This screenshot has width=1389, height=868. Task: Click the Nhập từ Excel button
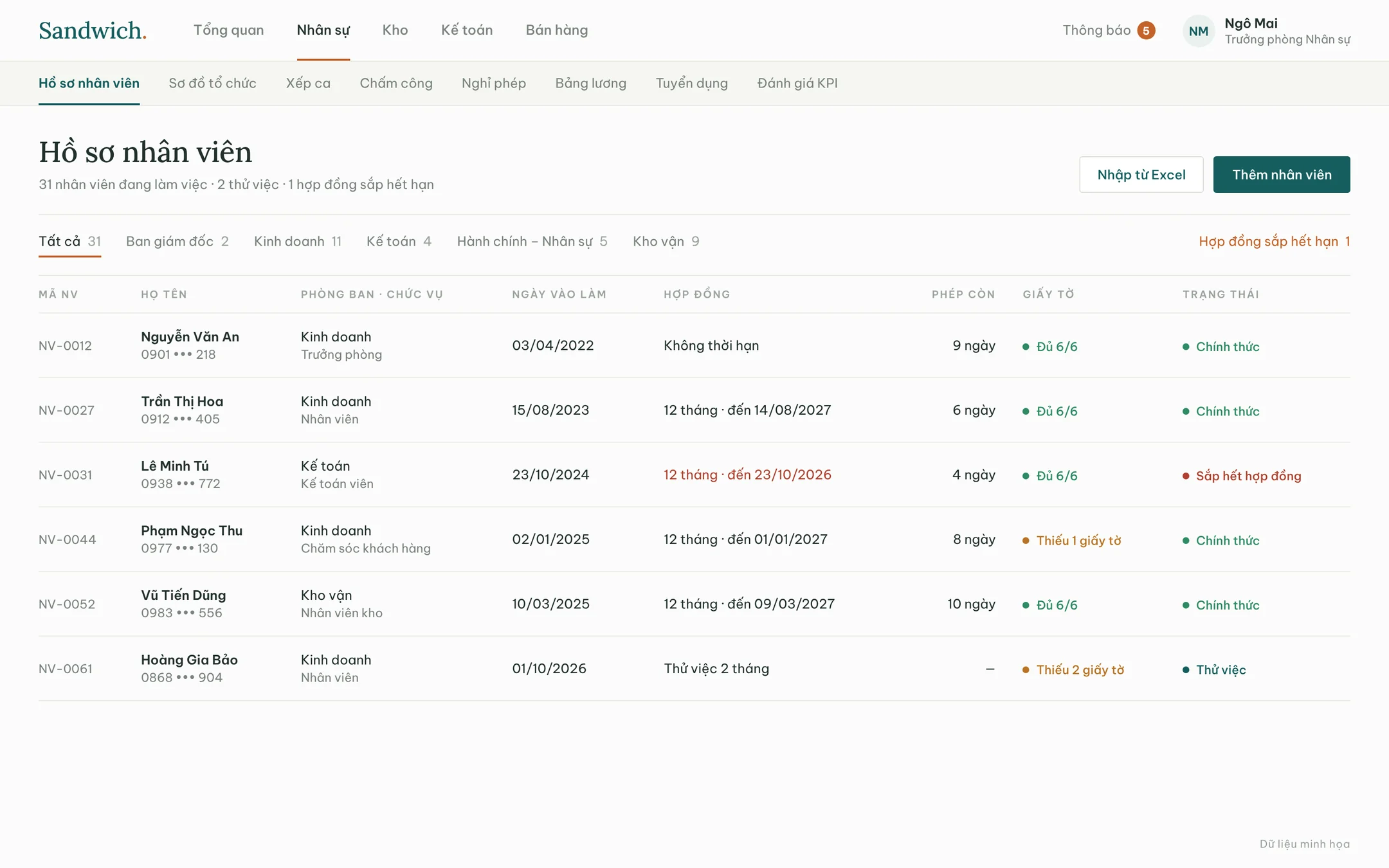coord(1141,174)
